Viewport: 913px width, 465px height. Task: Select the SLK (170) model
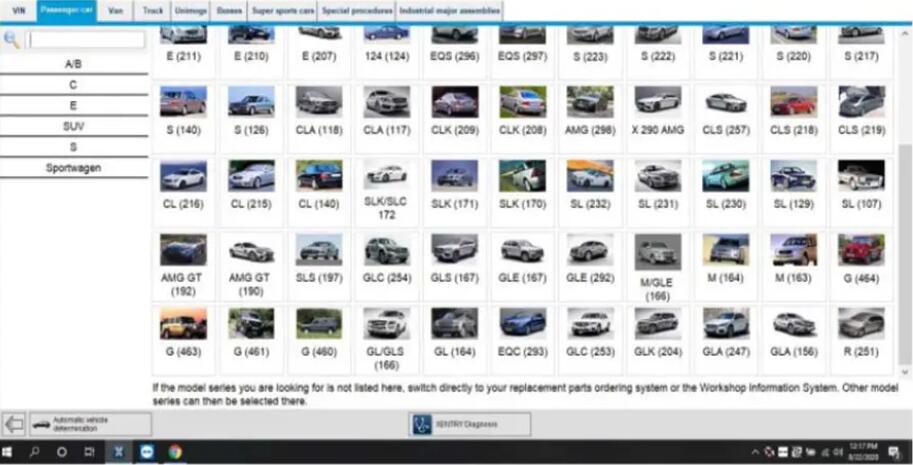(x=522, y=191)
